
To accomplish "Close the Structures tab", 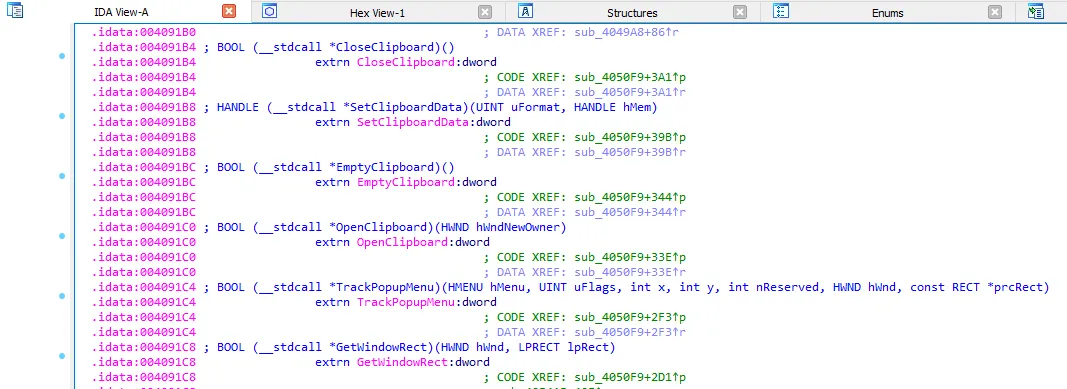I will pos(740,12).
